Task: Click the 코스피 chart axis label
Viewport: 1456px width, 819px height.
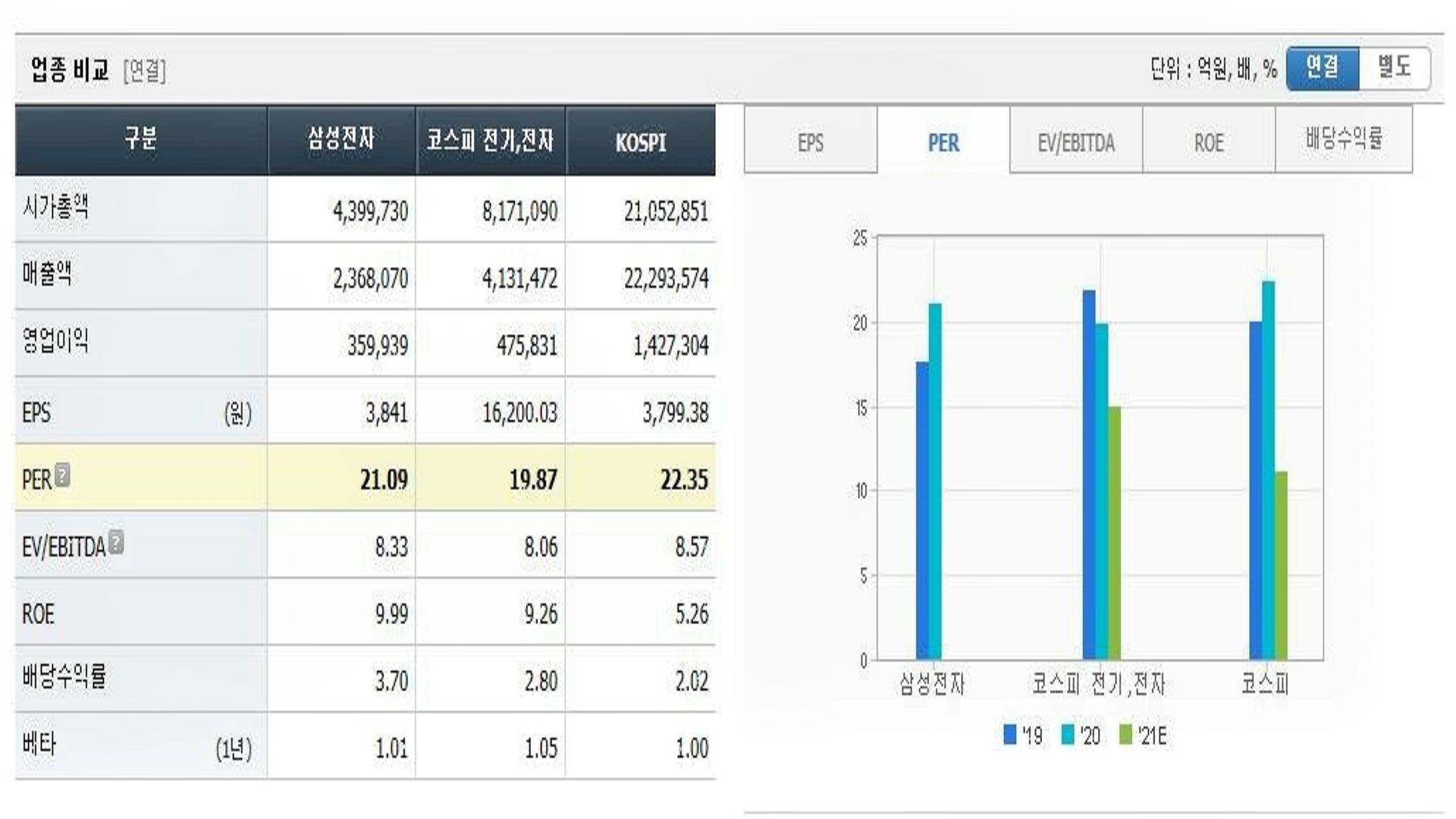Action: point(1265,684)
